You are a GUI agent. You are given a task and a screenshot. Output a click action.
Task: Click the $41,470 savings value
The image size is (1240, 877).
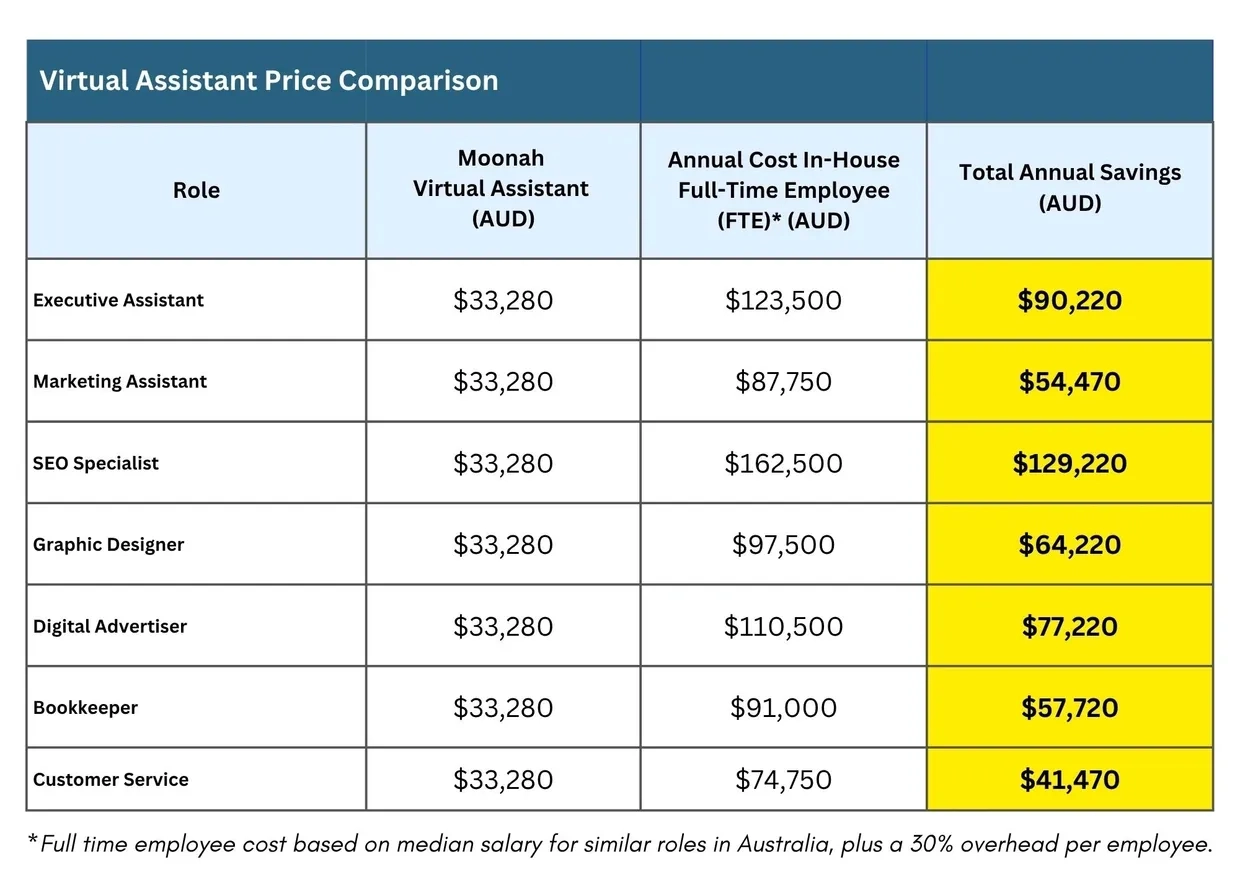pos(1069,779)
